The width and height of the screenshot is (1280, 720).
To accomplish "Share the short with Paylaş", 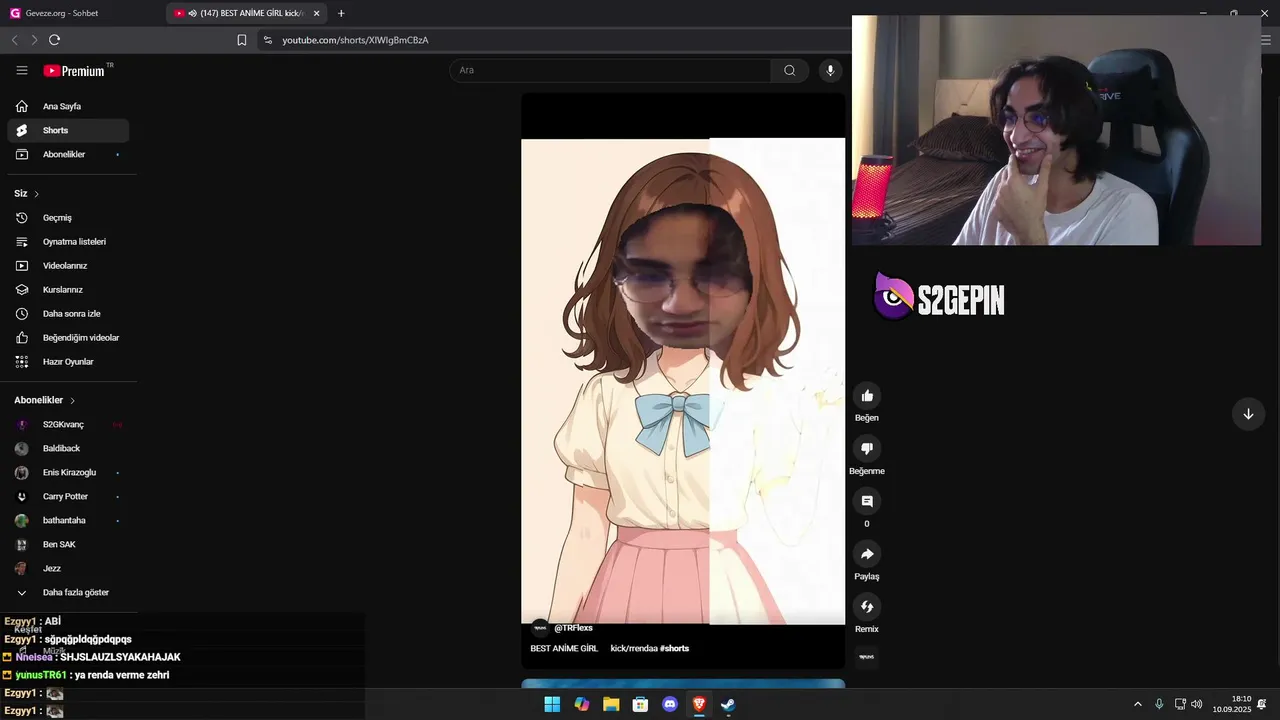I will pyautogui.click(x=867, y=554).
